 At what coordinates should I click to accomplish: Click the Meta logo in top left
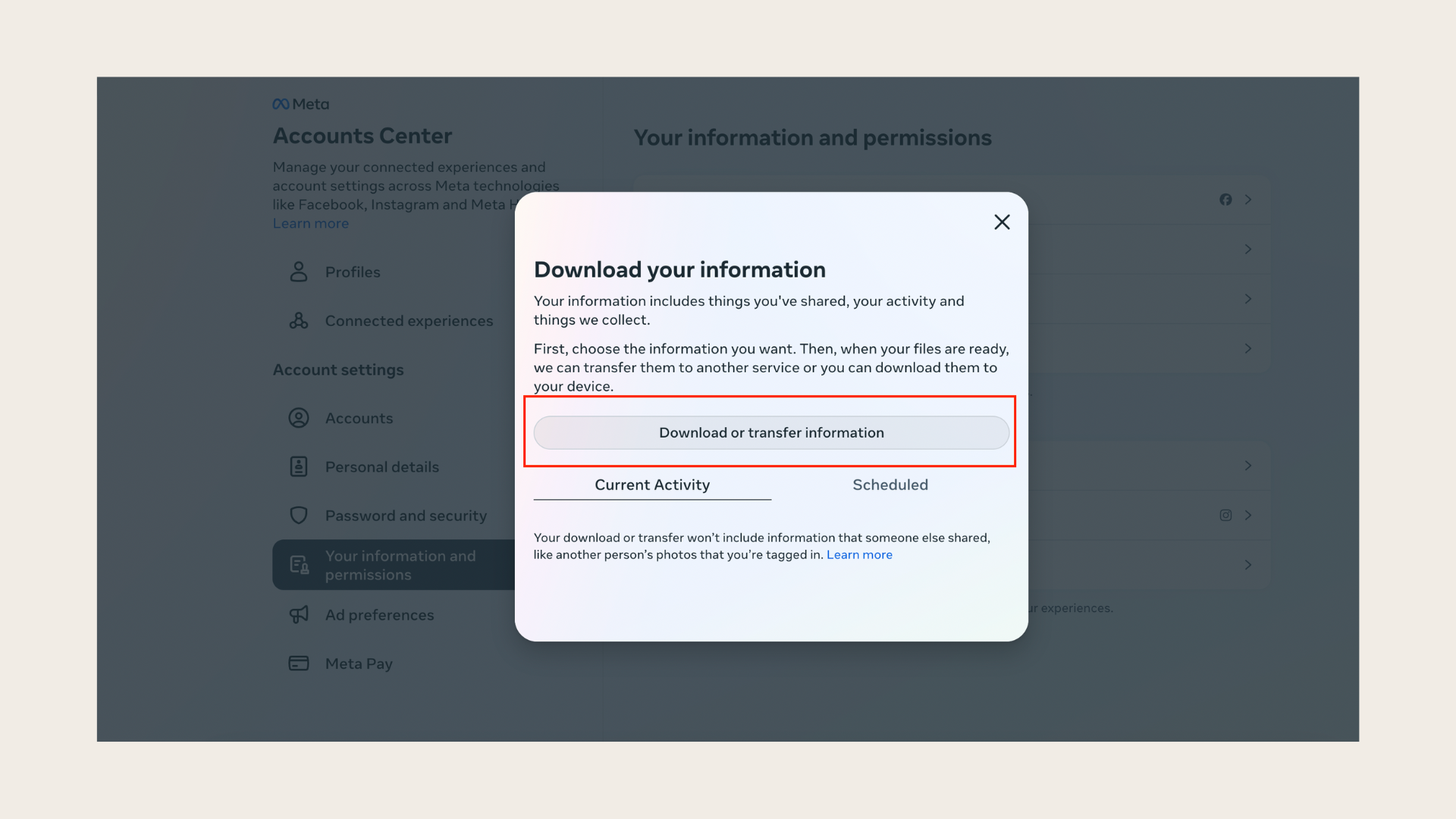click(300, 103)
